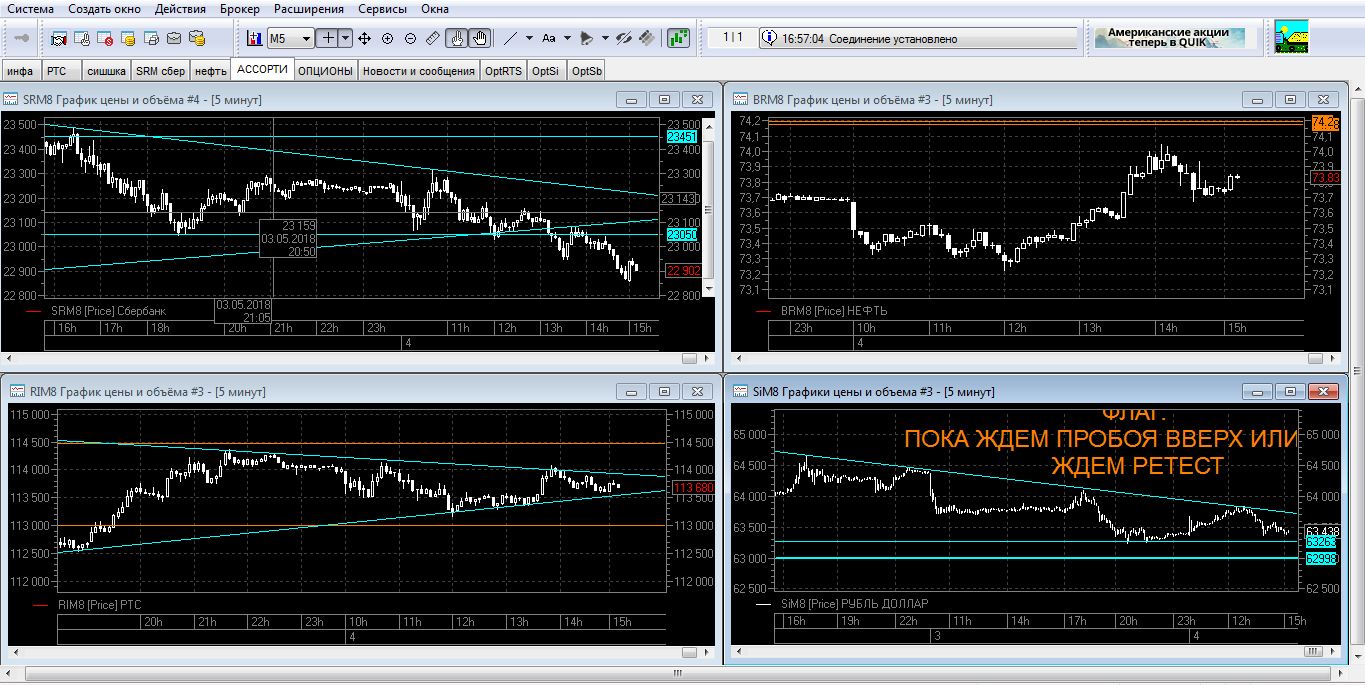Image resolution: width=1365 pixels, height=685 pixels.
Task: Switch to the OptRTS tab
Action: tap(504, 71)
